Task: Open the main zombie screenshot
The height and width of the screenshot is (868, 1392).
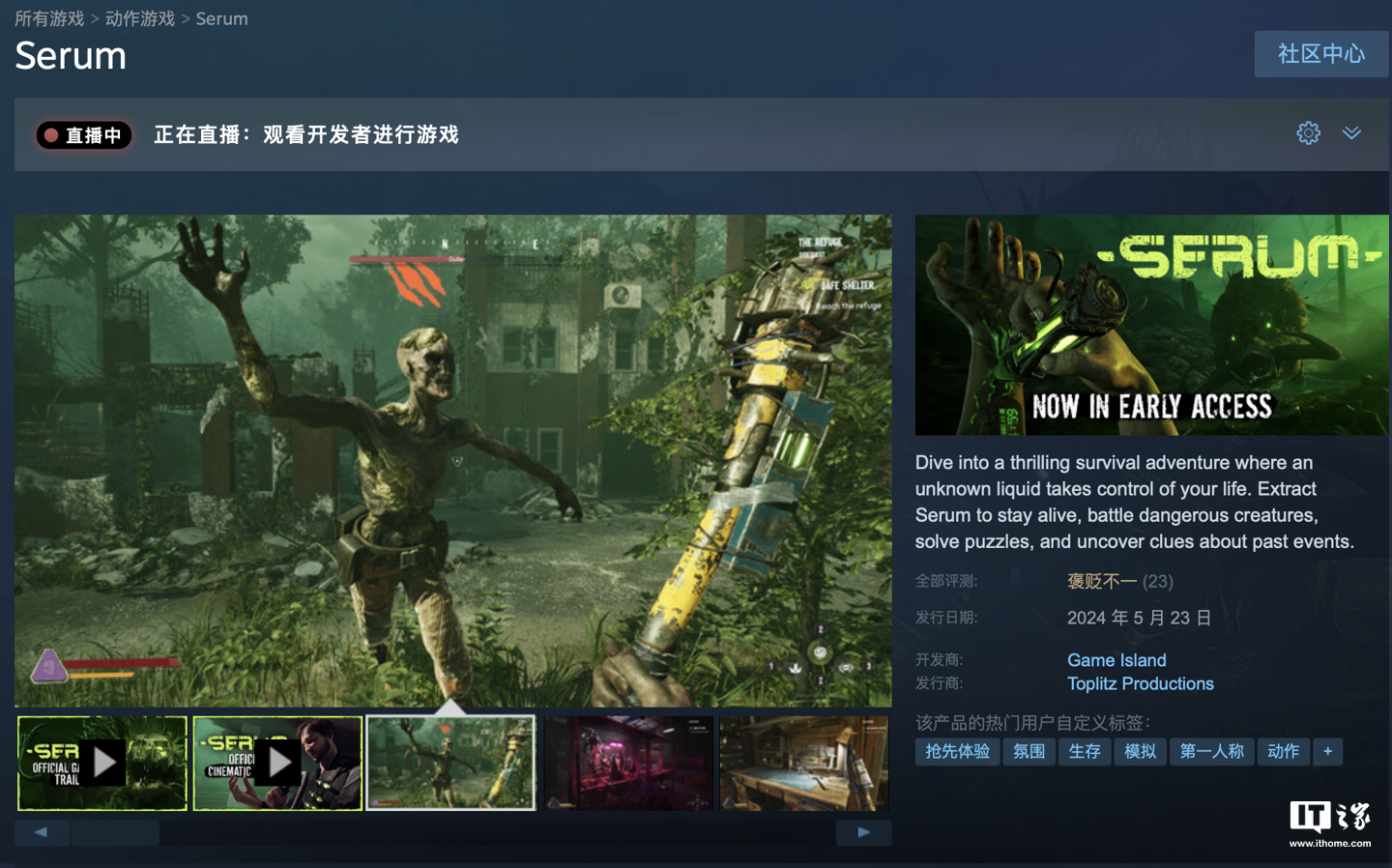Action: [x=453, y=460]
